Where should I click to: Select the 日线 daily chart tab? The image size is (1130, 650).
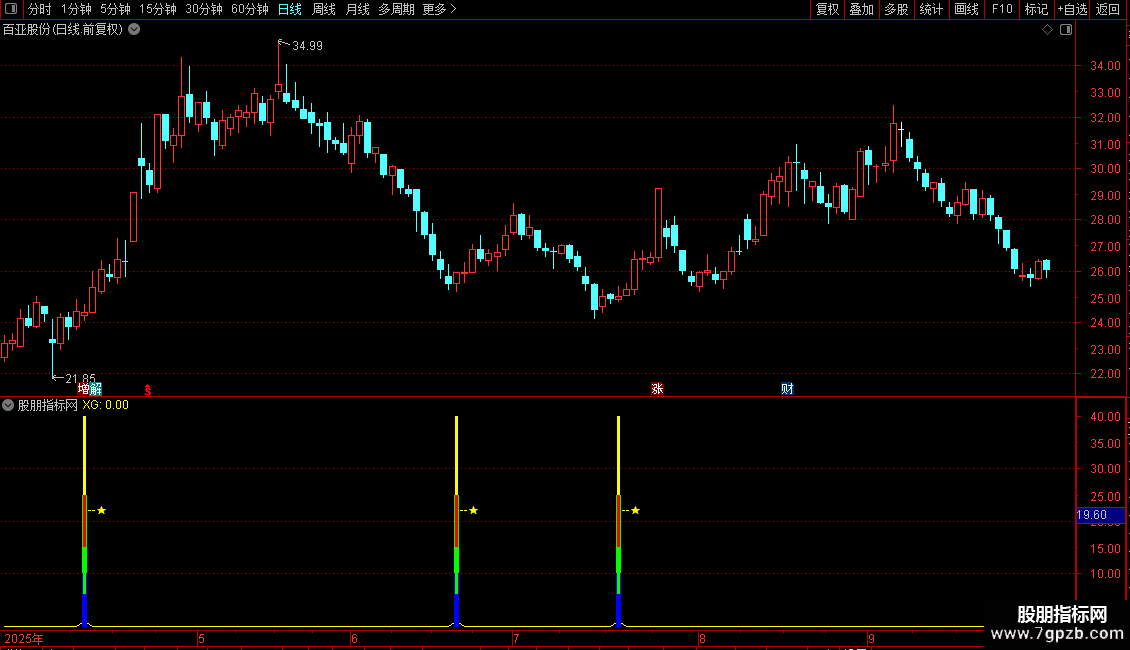pos(290,9)
